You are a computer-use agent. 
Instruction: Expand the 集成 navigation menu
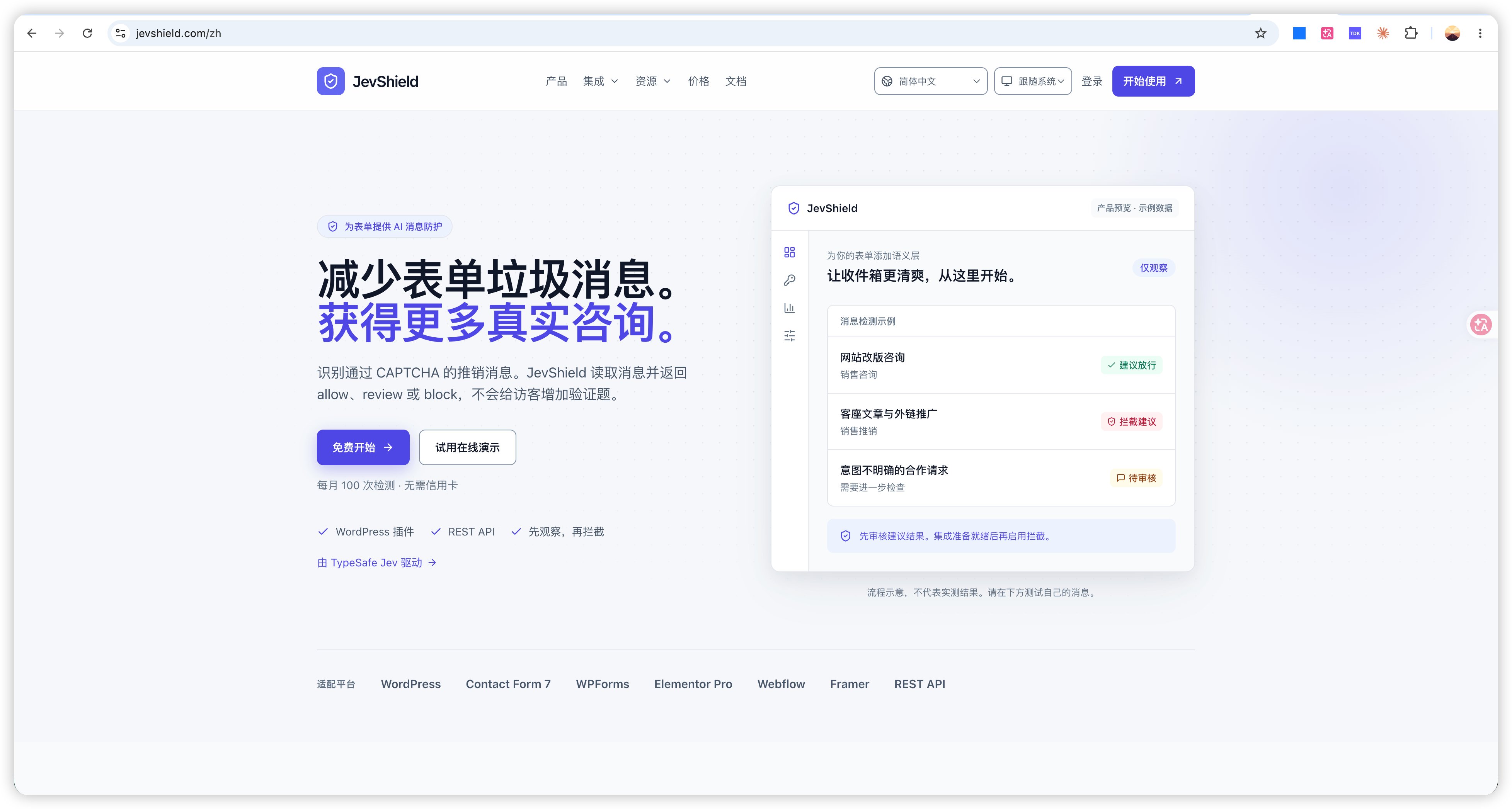600,81
